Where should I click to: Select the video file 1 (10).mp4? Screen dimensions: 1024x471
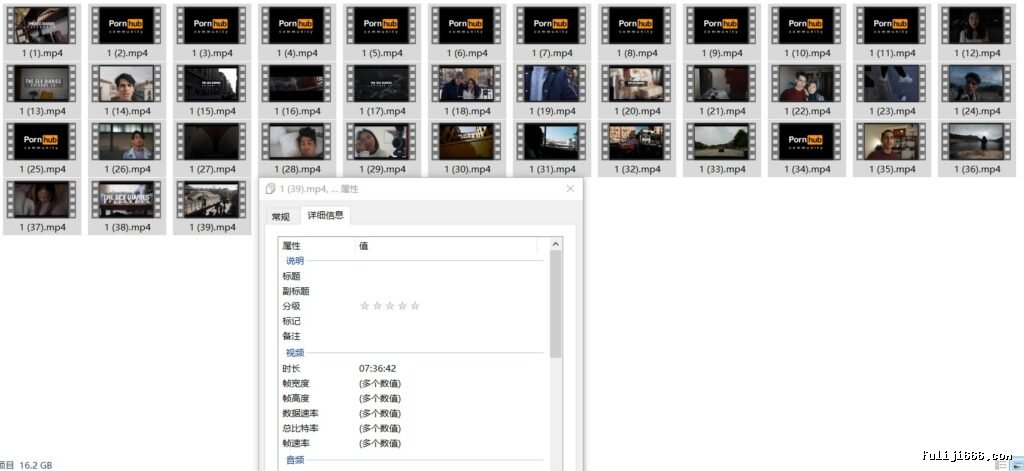(807, 32)
